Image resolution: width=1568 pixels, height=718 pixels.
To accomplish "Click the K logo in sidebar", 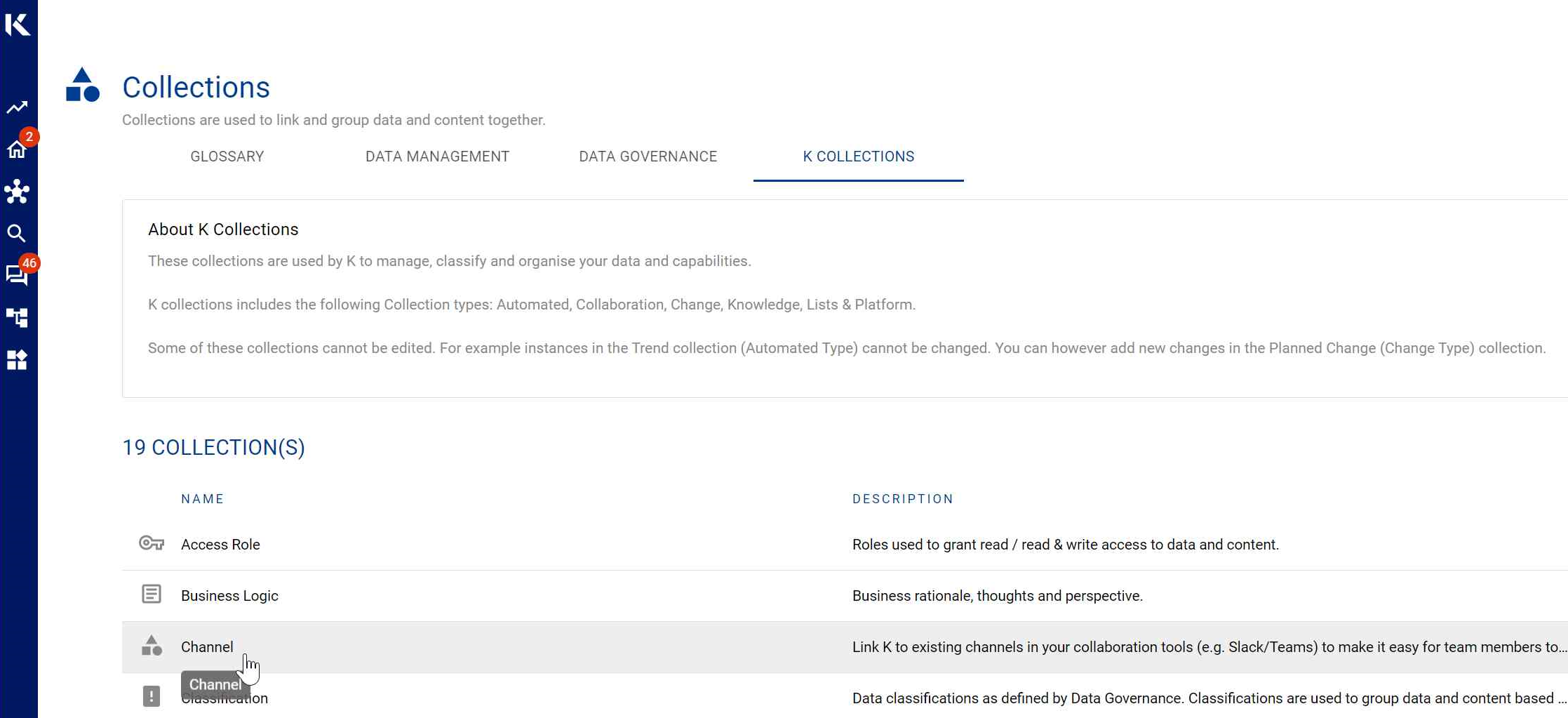I will 18,24.
